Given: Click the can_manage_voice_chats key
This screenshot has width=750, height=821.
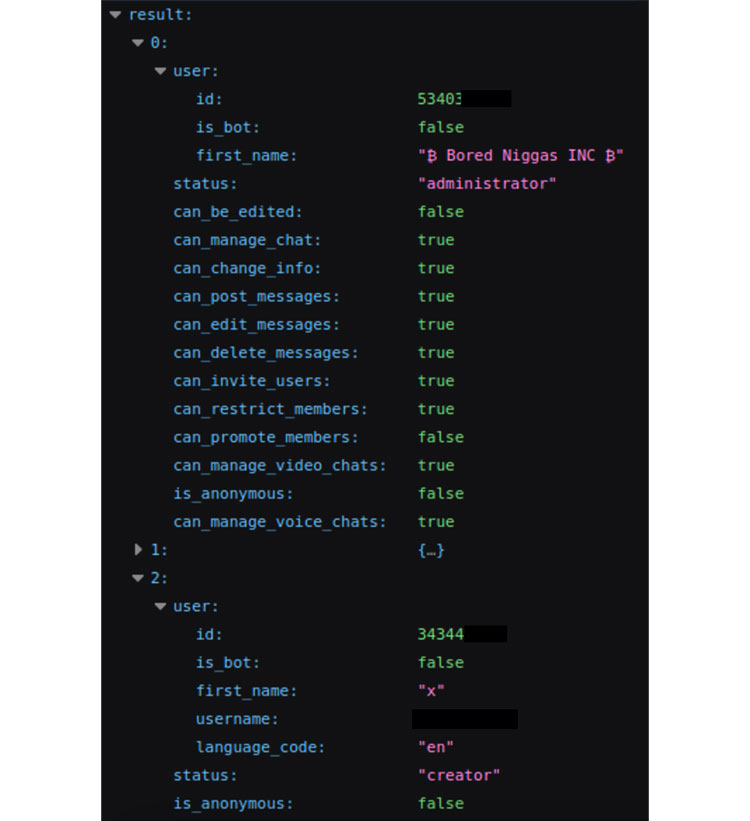Looking at the screenshot, I should pyautogui.click(x=279, y=522).
